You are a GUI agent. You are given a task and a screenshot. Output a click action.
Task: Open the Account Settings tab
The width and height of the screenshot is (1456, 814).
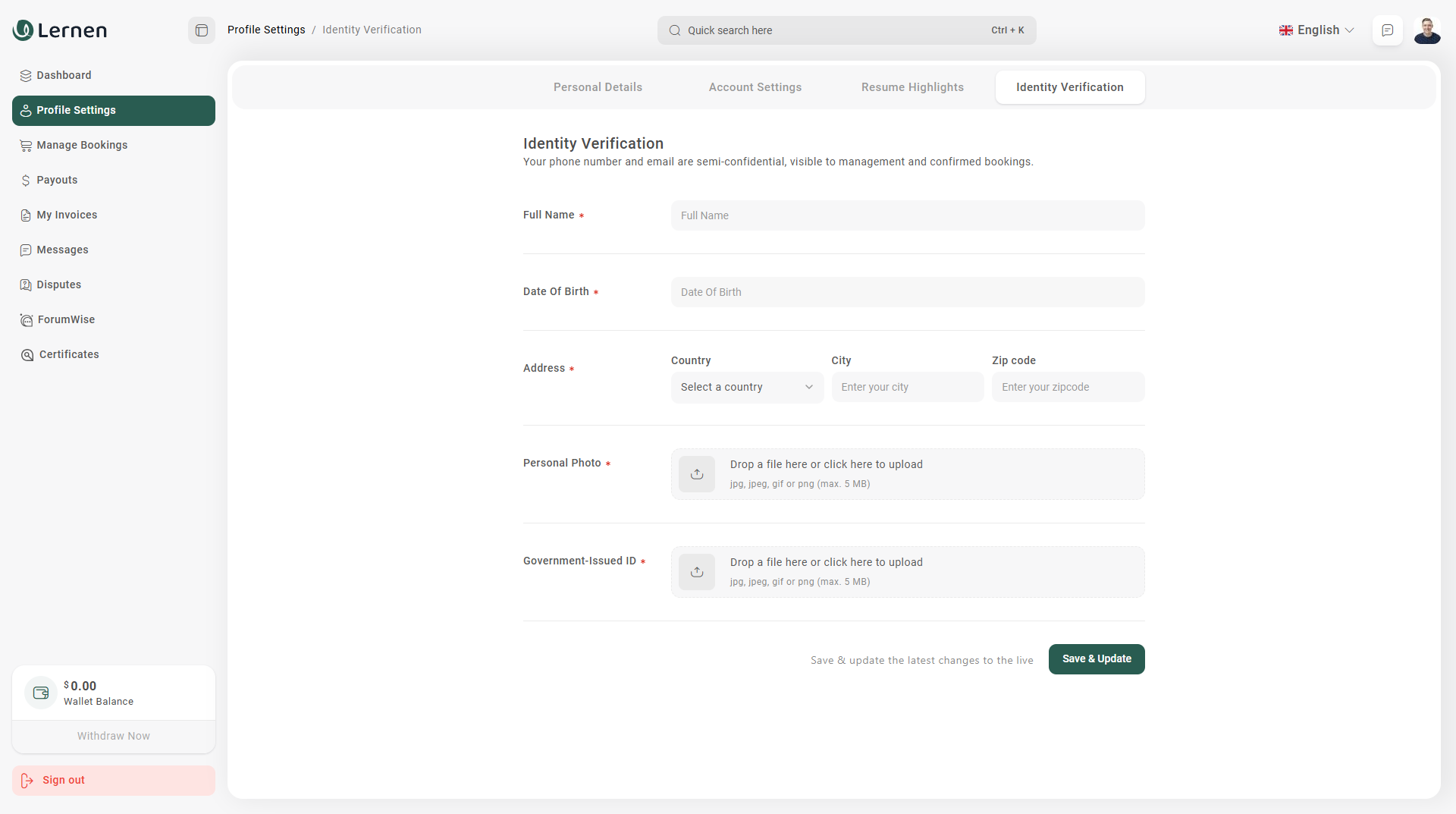click(755, 87)
